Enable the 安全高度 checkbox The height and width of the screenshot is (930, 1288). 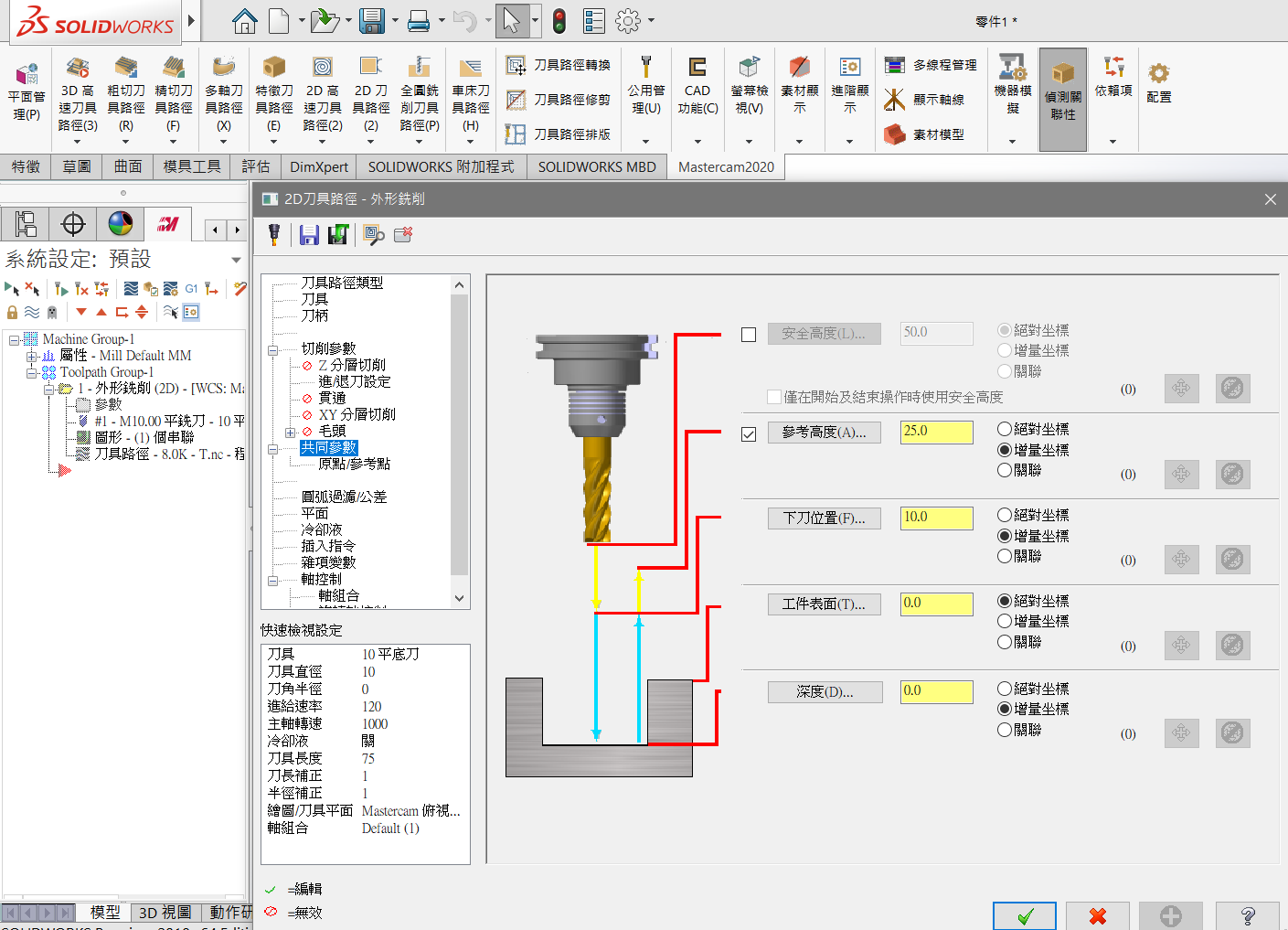click(x=749, y=335)
